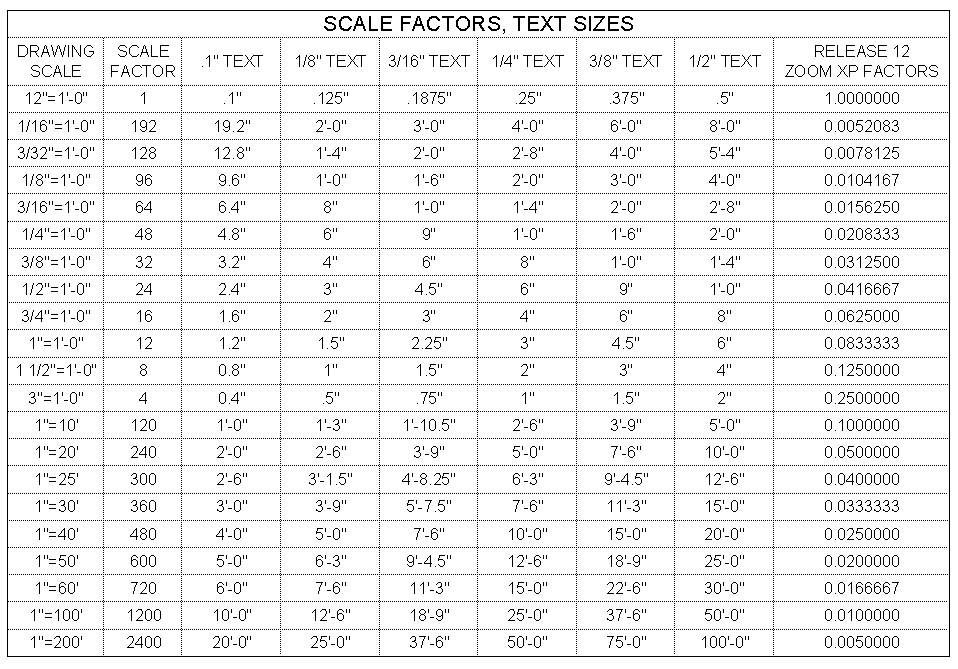Click the table title SCALE FACTORS, TEXT SIZES
Viewport: 958px width, 669px height.
[x=478, y=23]
